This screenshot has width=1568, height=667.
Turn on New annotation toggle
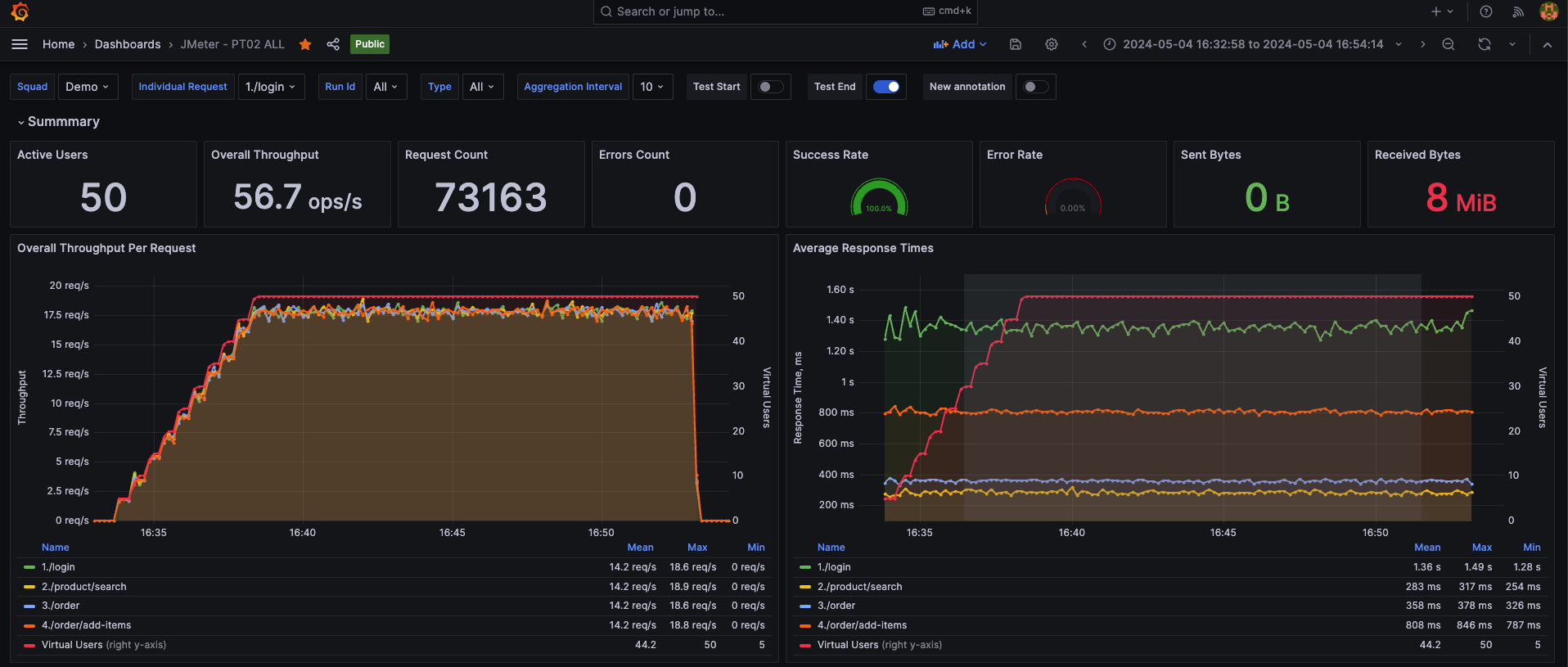click(1035, 87)
